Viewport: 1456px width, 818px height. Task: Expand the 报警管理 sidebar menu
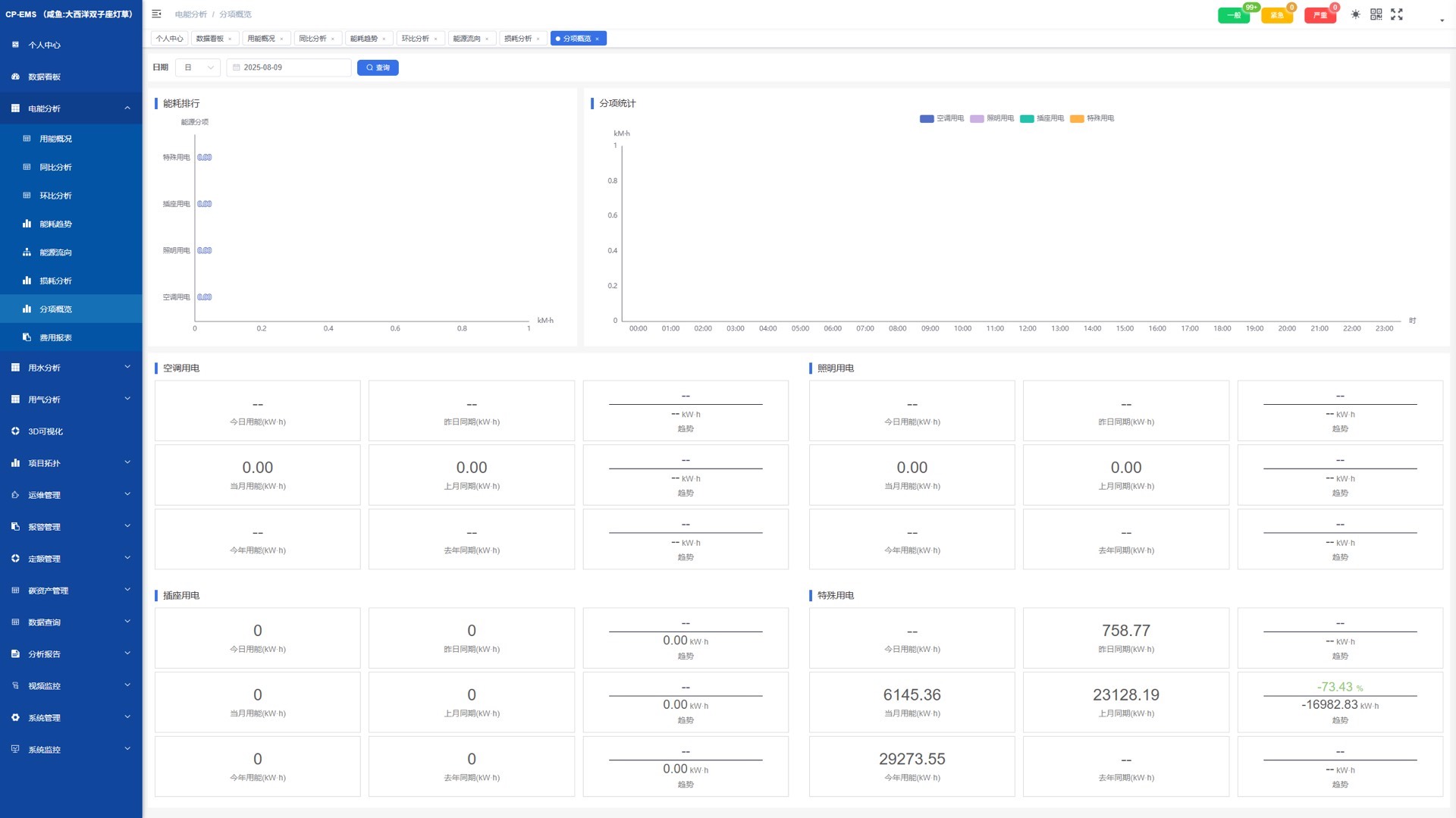tap(71, 527)
